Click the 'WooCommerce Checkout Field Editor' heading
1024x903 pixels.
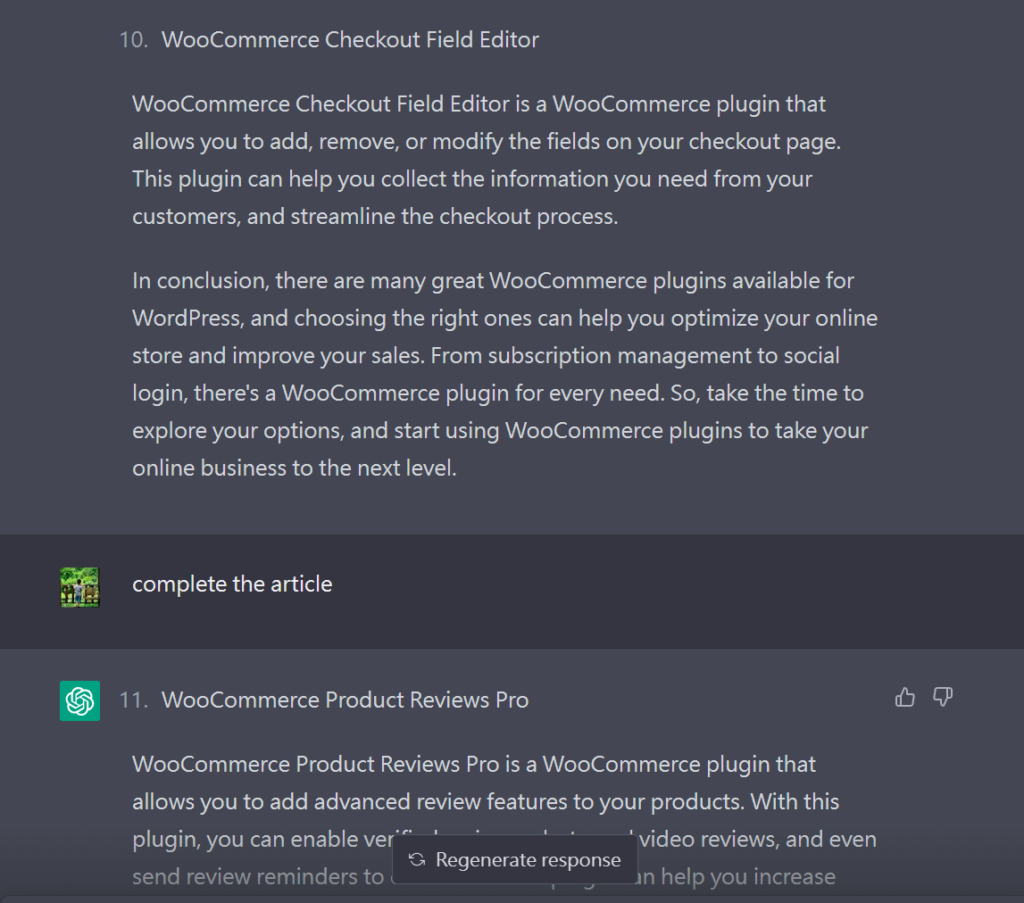[x=350, y=40]
